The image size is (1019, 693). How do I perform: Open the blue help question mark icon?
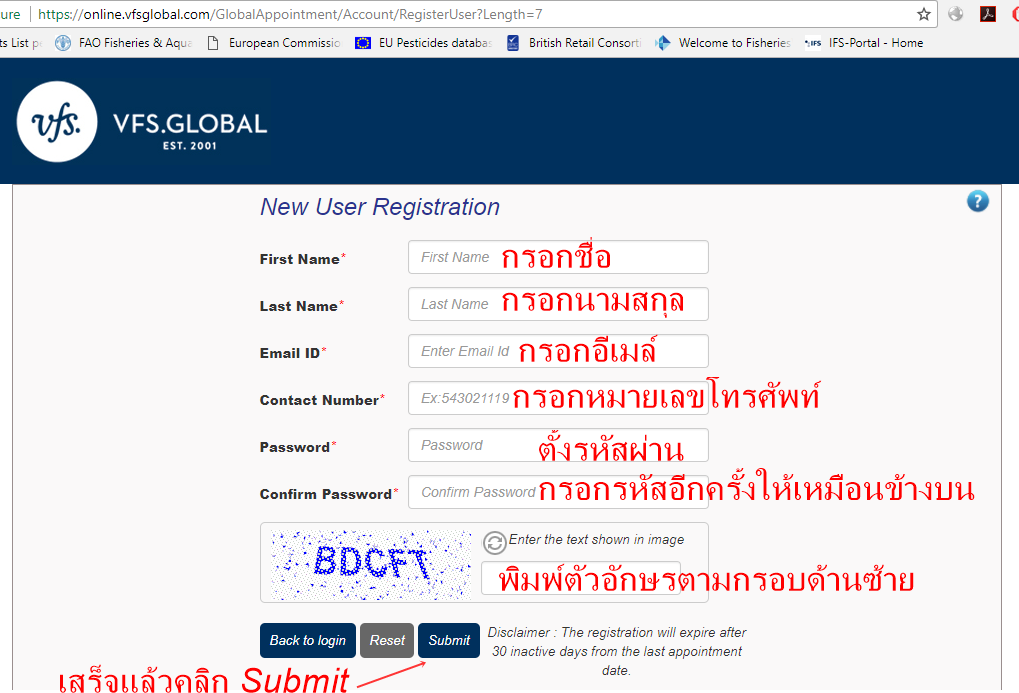point(977,201)
